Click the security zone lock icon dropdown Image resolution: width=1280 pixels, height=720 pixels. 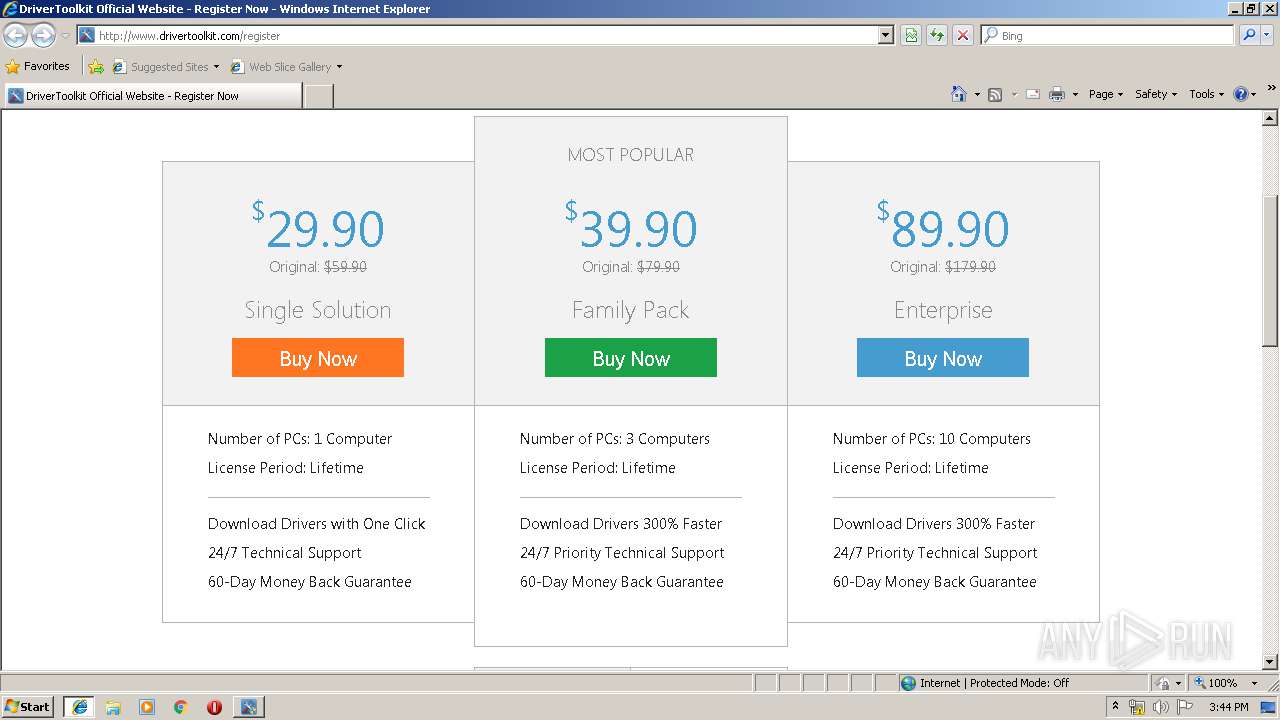click(1167, 683)
